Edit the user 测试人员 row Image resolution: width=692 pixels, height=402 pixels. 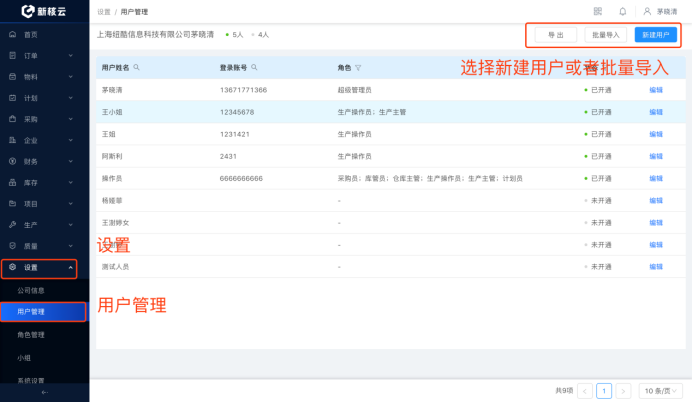tap(656, 267)
